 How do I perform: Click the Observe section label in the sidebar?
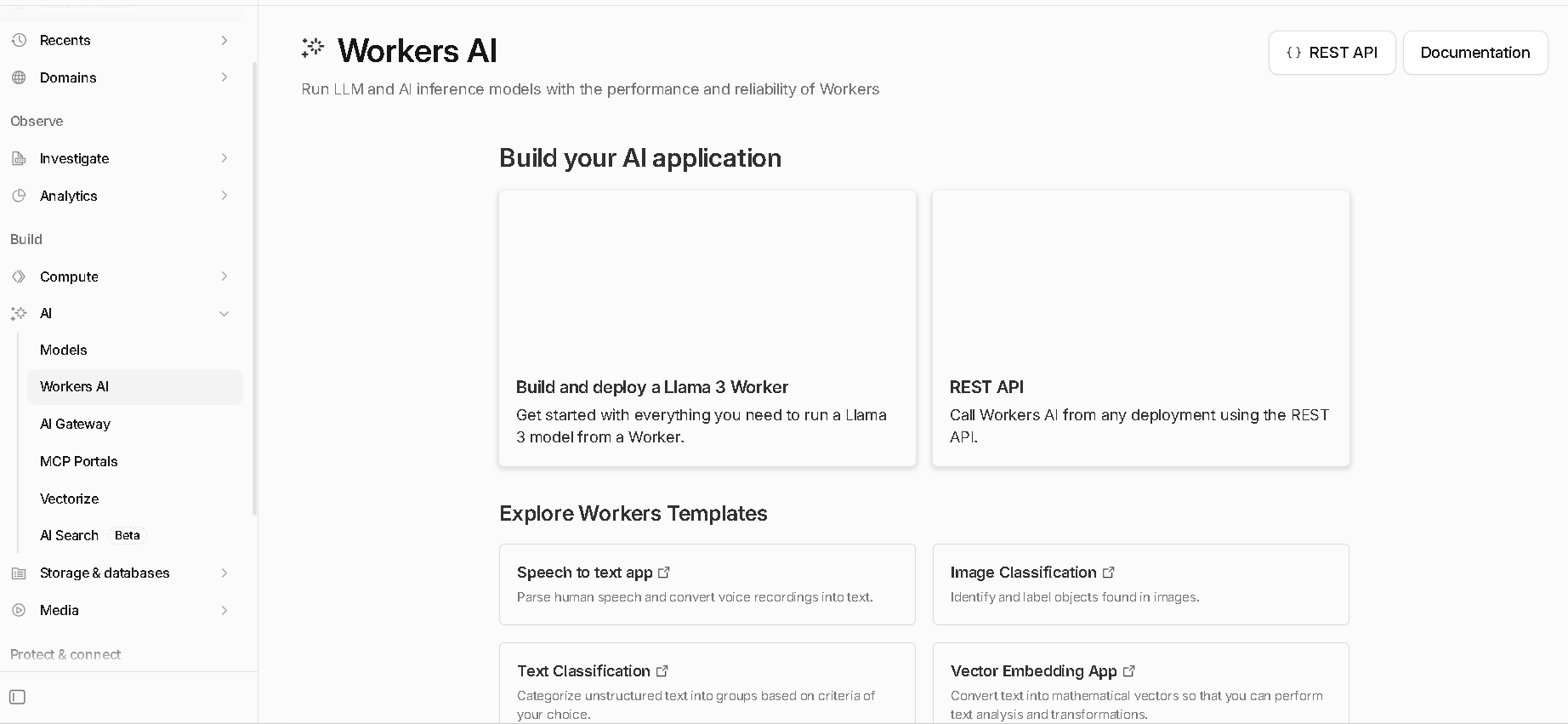click(37, 121)
